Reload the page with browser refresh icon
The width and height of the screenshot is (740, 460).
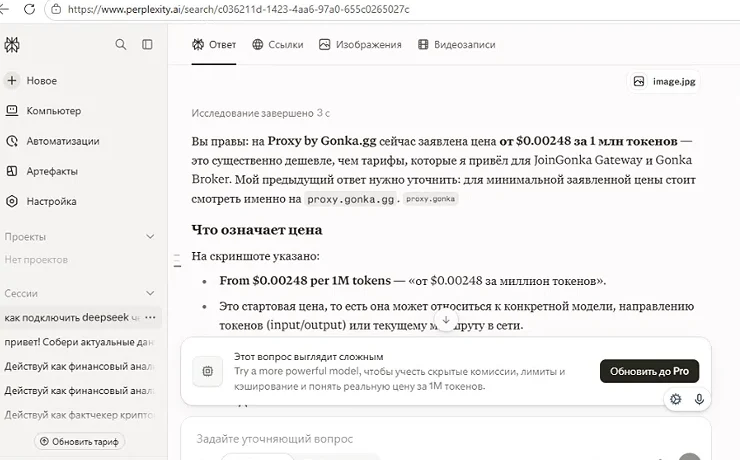(29, 9)
